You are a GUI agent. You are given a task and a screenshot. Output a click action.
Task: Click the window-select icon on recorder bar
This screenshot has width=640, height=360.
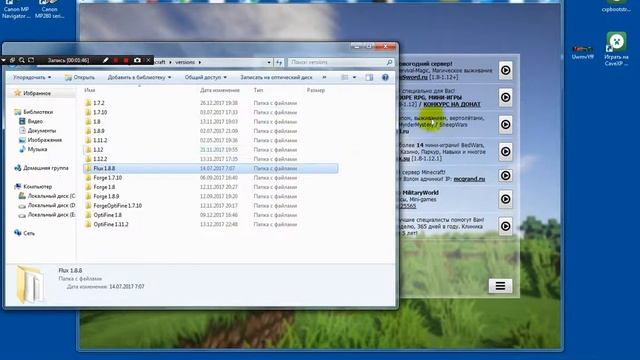(12, 60)
